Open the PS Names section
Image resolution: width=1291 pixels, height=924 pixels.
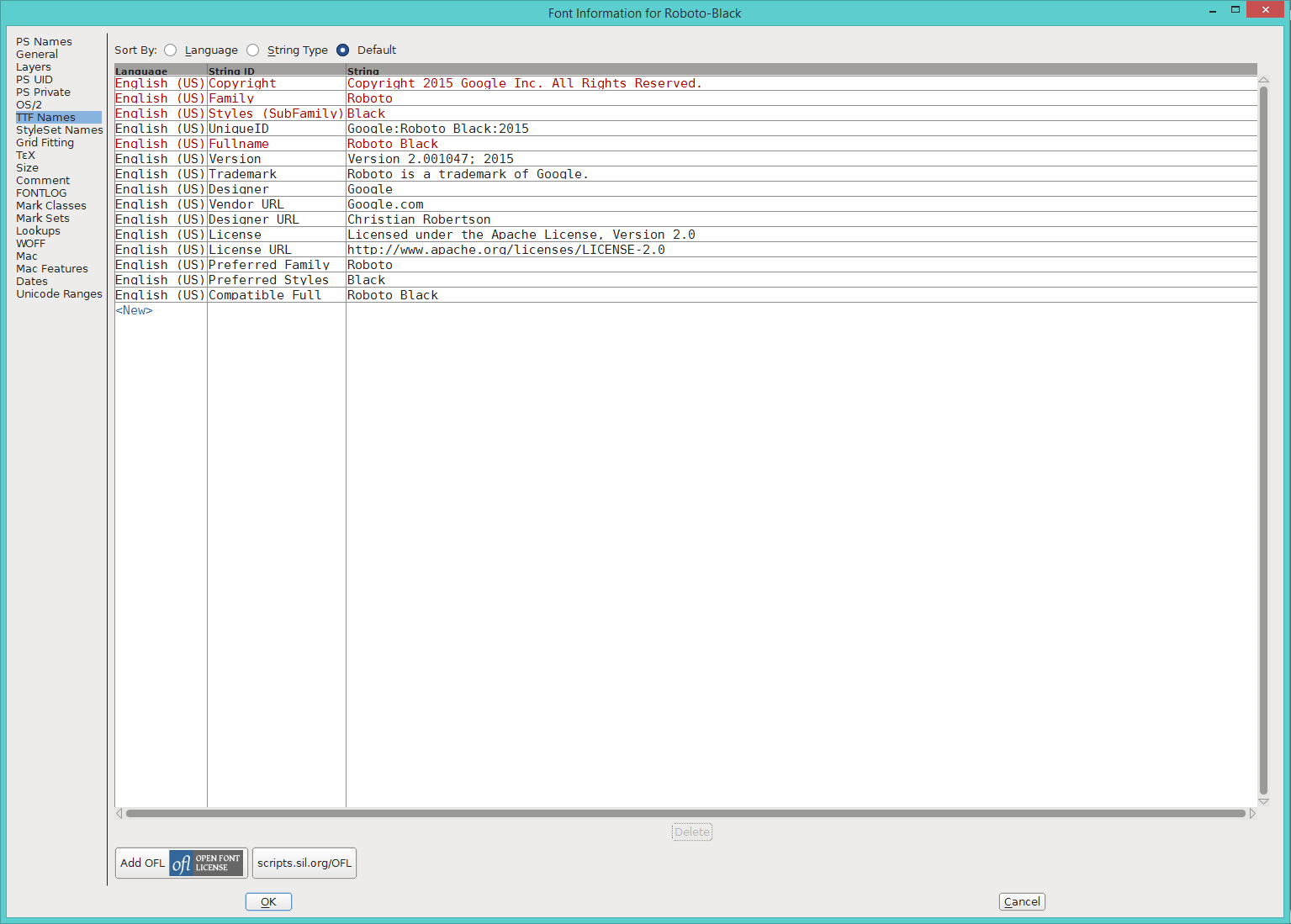click(44, 42)
